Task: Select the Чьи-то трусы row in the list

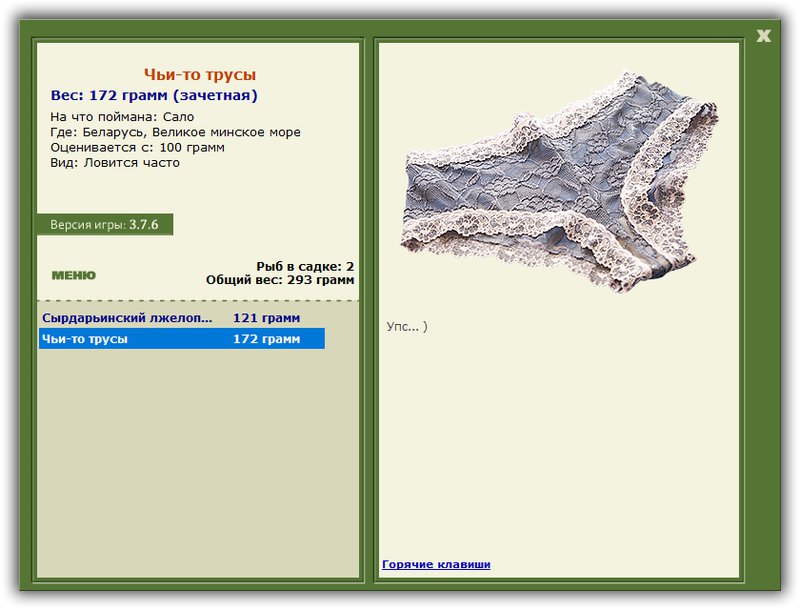Action: (182, 339)
